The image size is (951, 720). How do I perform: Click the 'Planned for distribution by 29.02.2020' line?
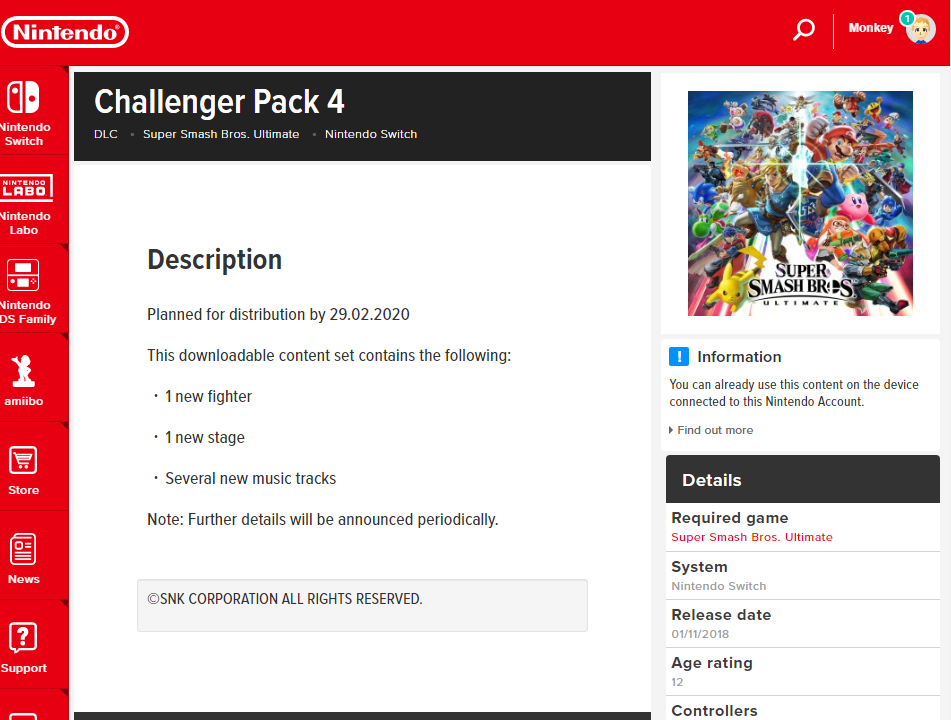click(278, 314)
